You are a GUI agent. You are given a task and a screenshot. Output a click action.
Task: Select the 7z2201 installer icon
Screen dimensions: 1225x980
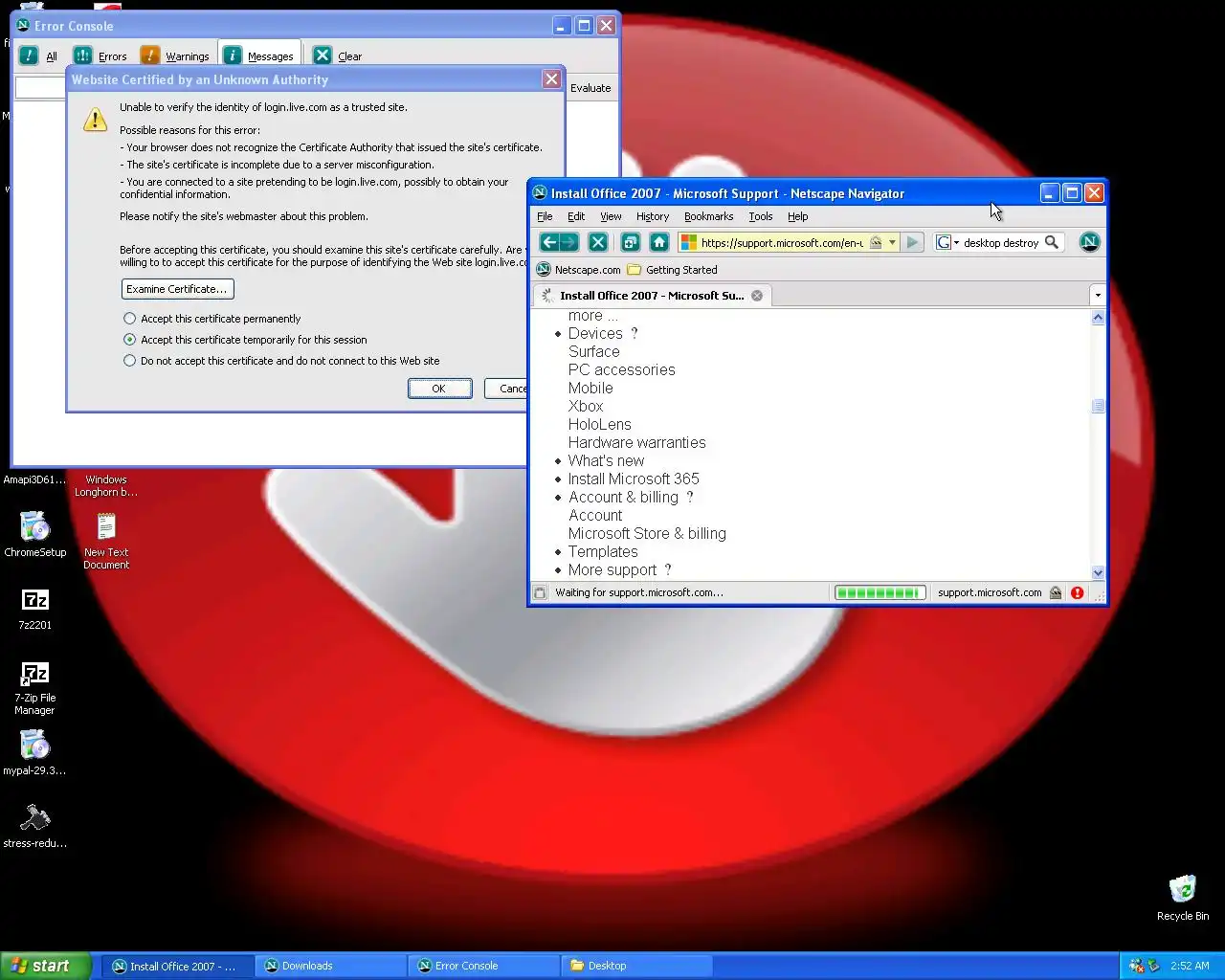(35, 608)
